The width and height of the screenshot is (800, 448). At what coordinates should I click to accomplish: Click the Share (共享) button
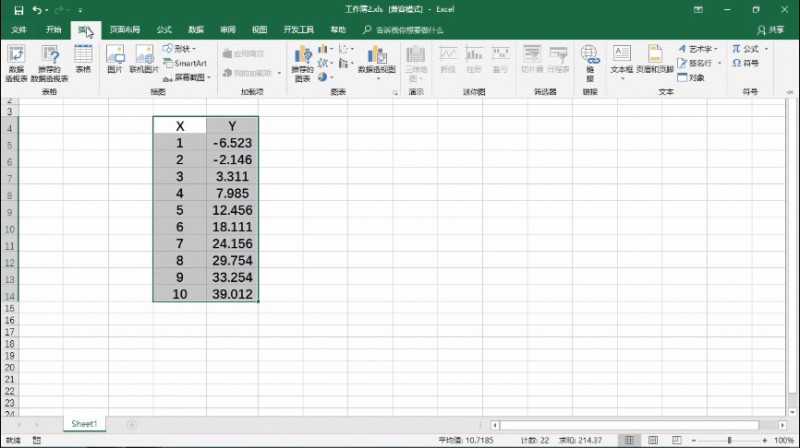(770, 30)
